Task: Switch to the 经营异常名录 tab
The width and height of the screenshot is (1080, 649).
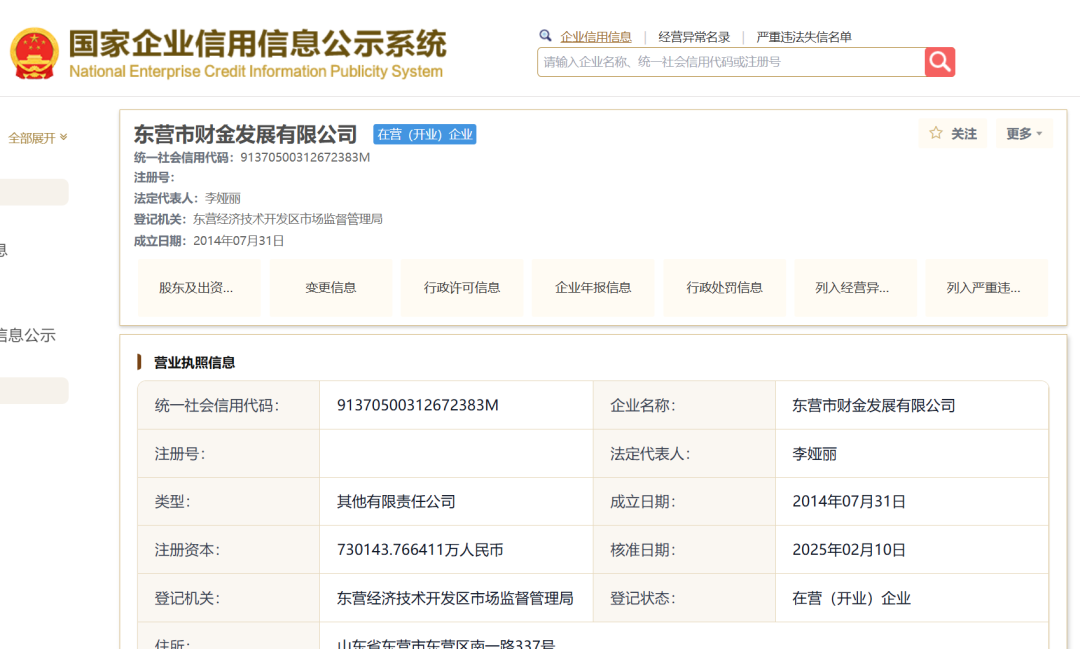Action: pos(694,37)
